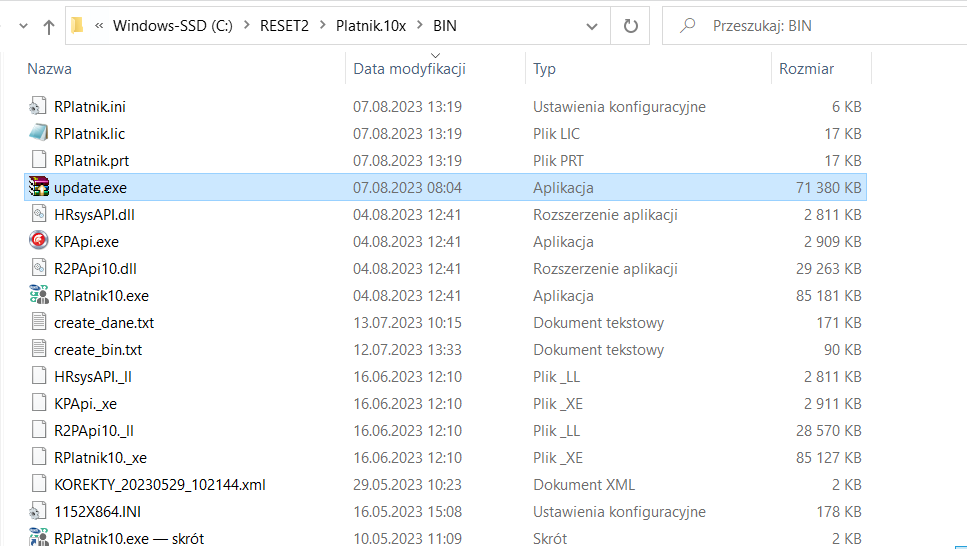Sort by the Nazwa column header
This screenshot has height=549, width=967.
coord(49,68)
